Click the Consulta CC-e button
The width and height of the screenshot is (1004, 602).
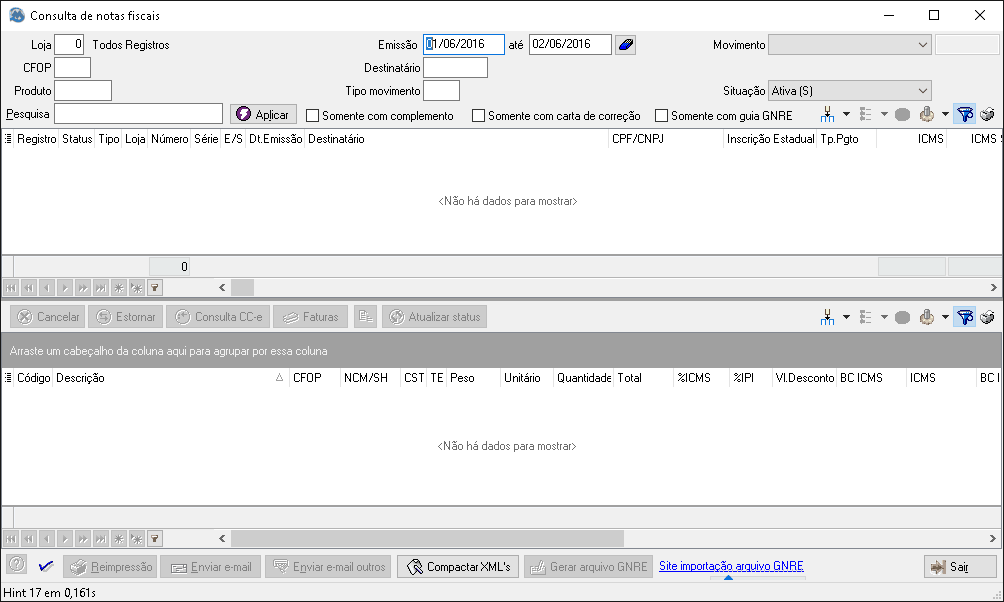[218, 316]
